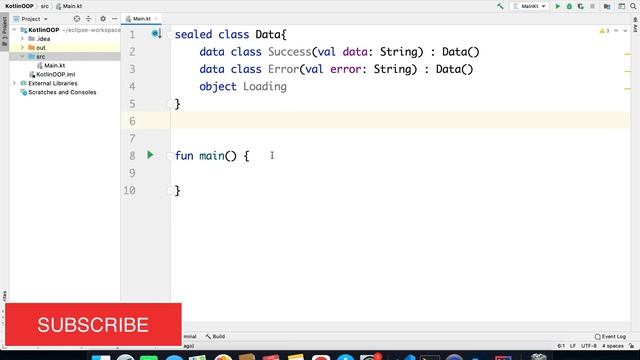Close the Main.kt editor tab
640x360 pixels.
click(156, 19)
